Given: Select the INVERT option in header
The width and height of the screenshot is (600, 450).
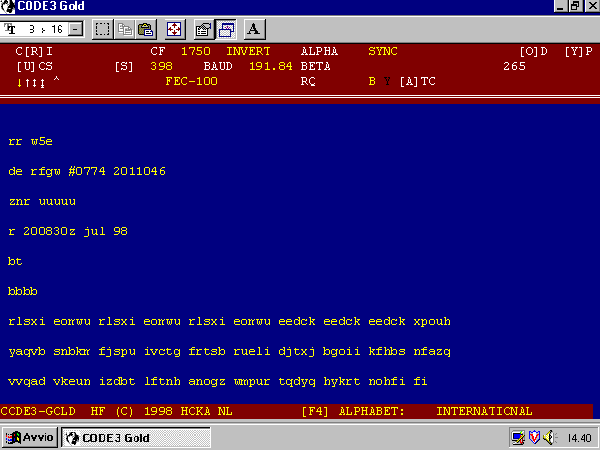Looking at the screenshot, I should click(248, 50).
